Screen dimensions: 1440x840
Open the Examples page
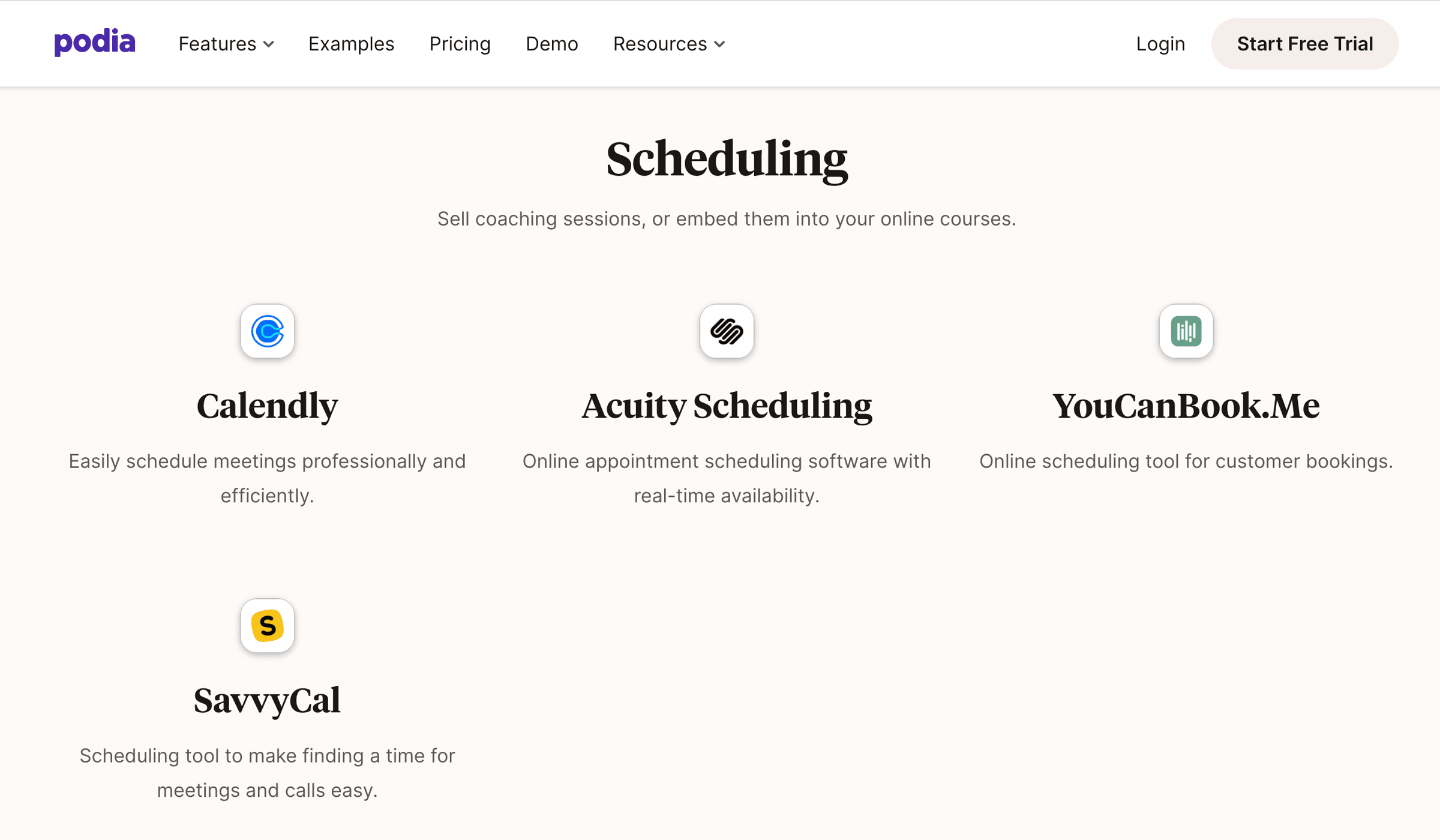pos(351,44)
